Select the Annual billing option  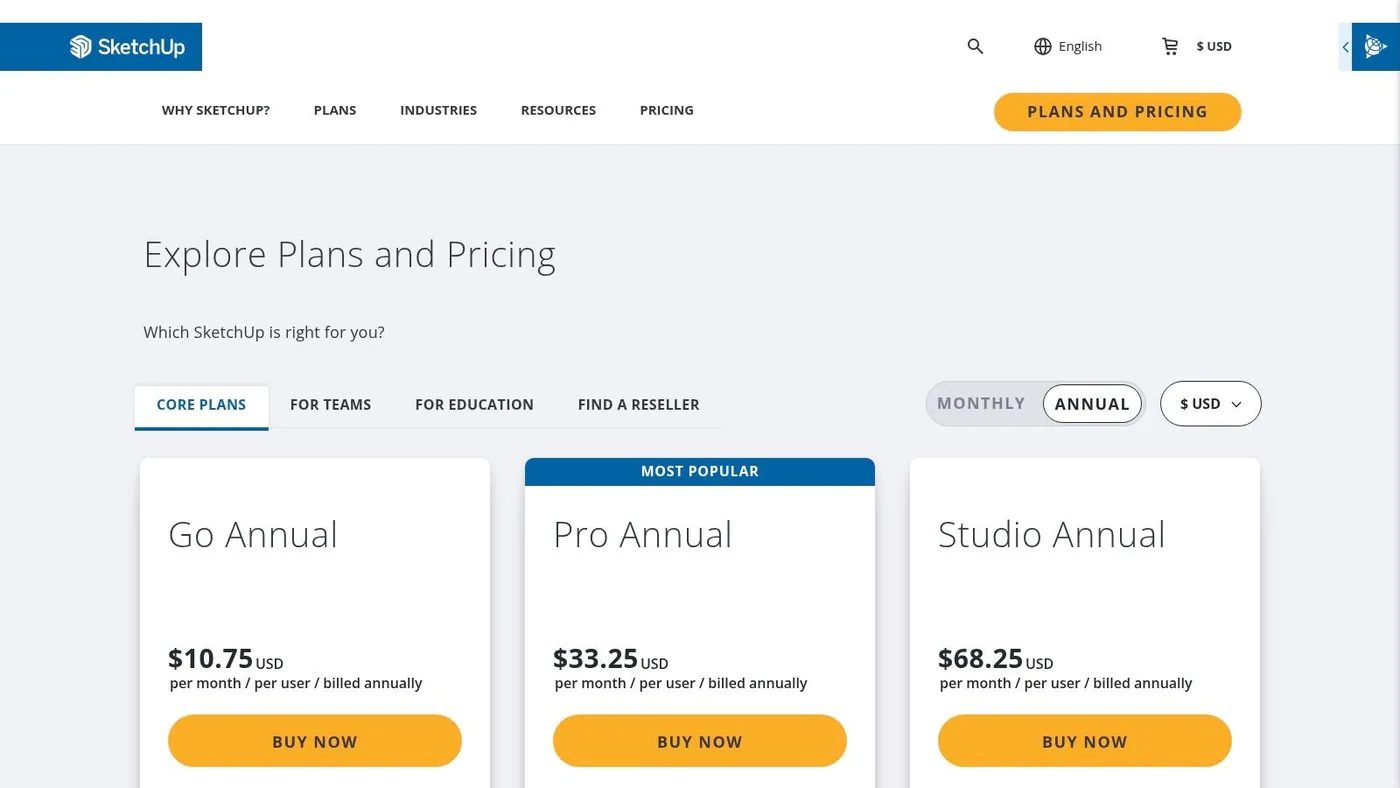[x=1092, y=404]
